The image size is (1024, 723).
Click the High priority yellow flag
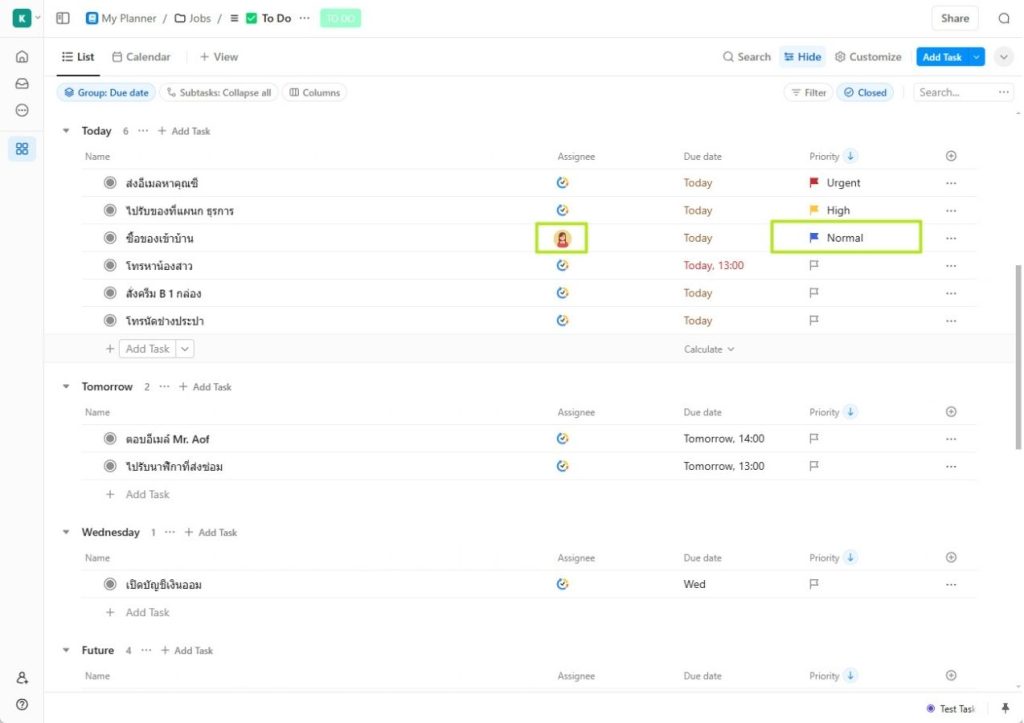[814, 210]
